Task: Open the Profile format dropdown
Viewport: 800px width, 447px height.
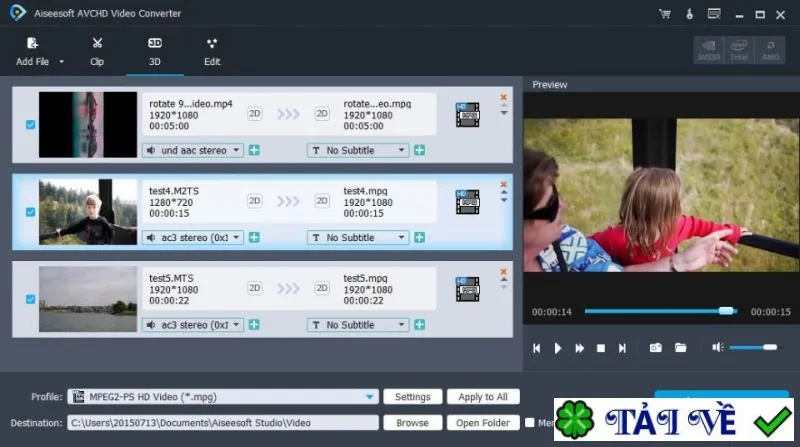Action: [x=223, y=396]
